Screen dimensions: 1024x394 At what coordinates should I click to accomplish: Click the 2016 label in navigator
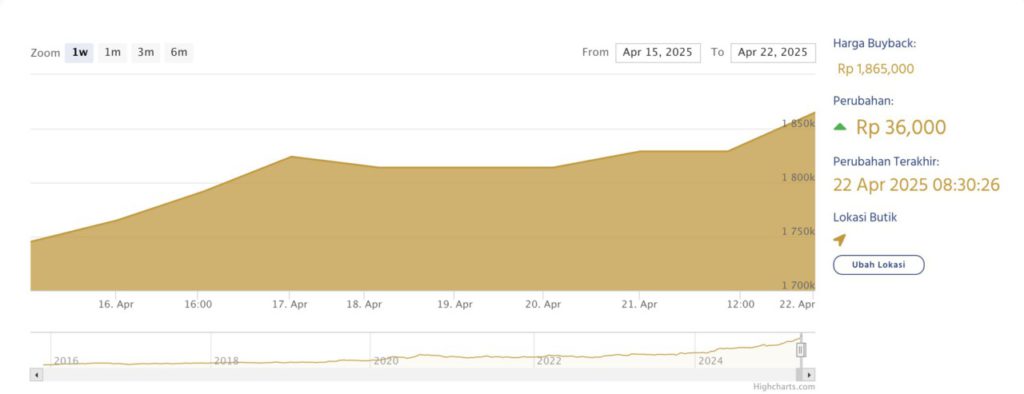click(x=66, y=361)
